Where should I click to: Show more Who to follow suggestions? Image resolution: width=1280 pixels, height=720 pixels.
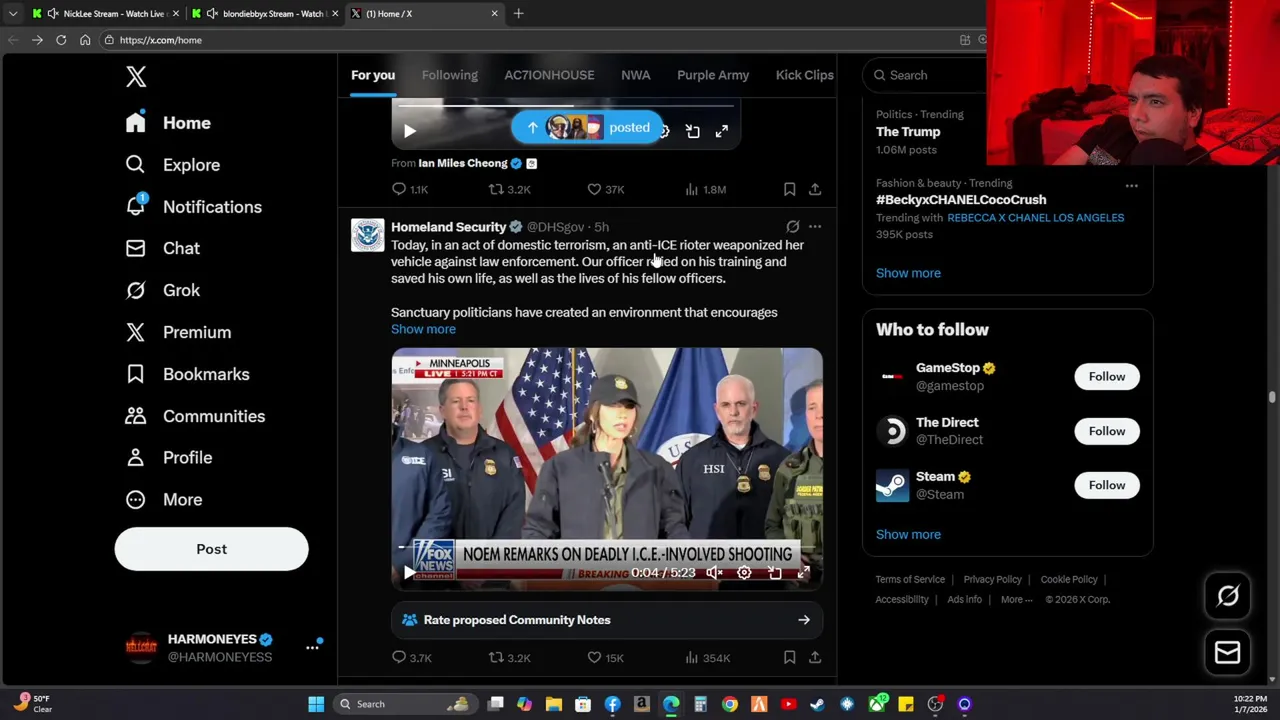(x=908, y=534)
